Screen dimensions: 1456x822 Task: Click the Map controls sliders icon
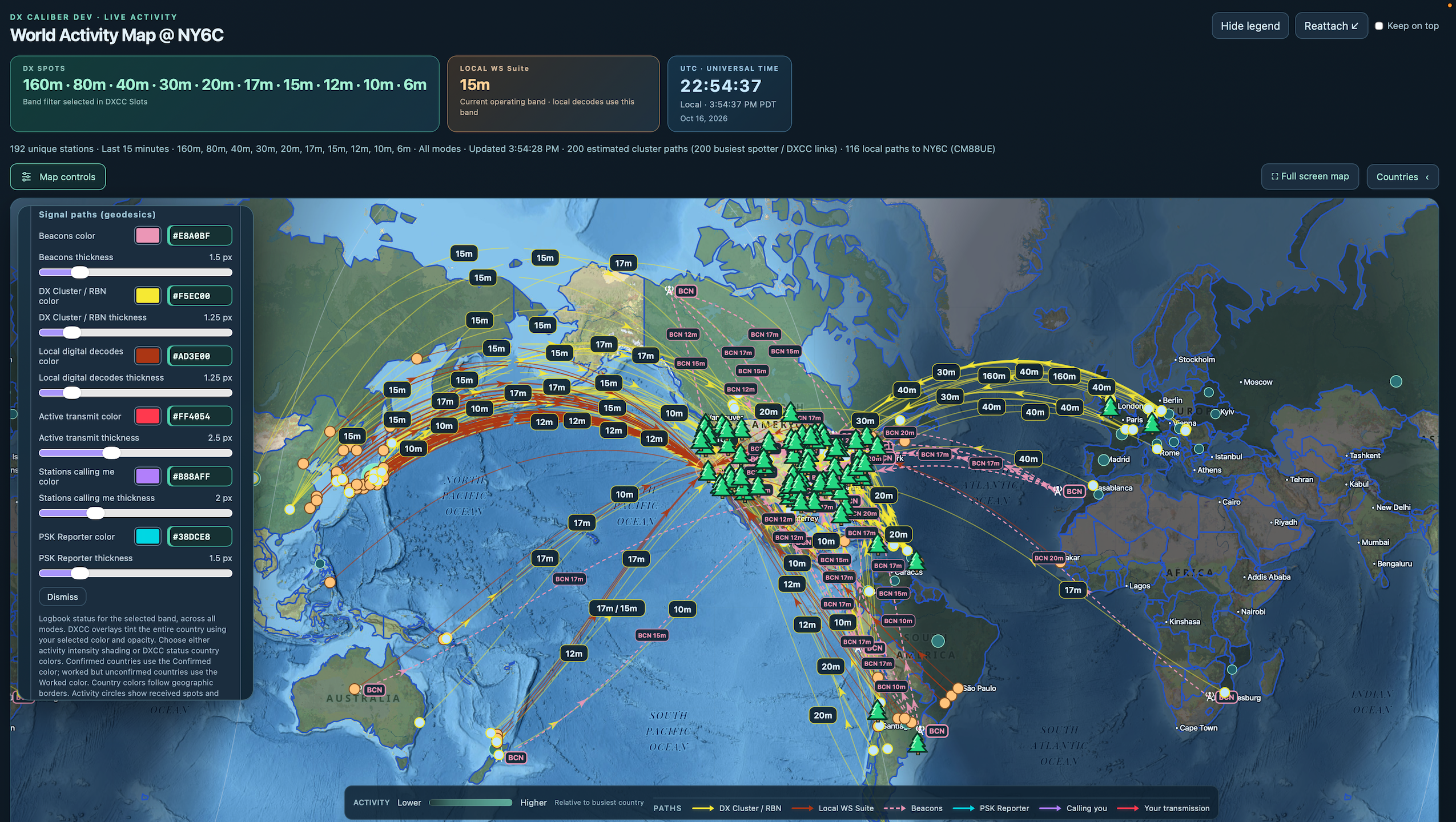pos(26,177)
